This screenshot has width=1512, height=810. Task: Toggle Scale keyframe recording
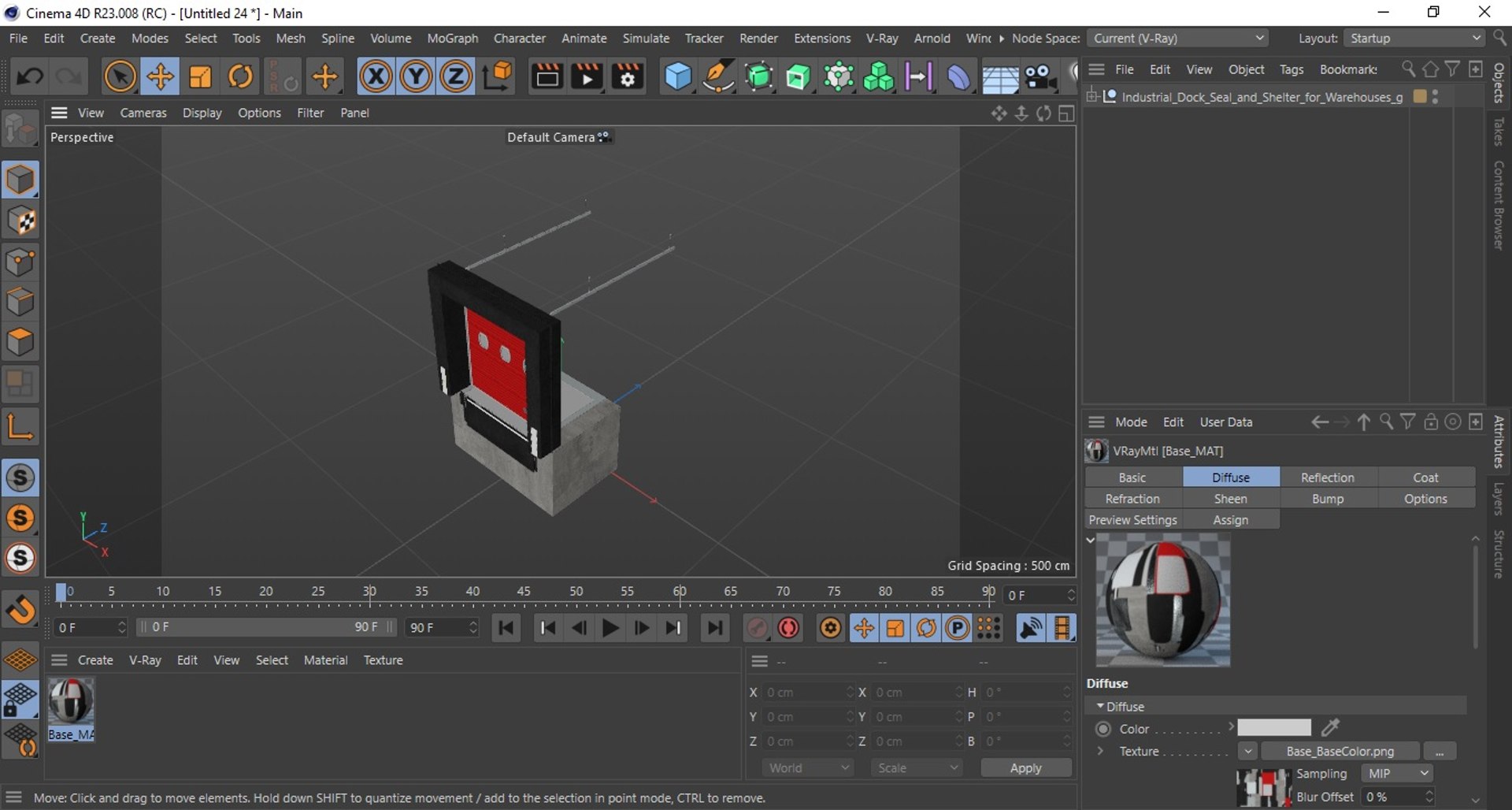(895, 628)
